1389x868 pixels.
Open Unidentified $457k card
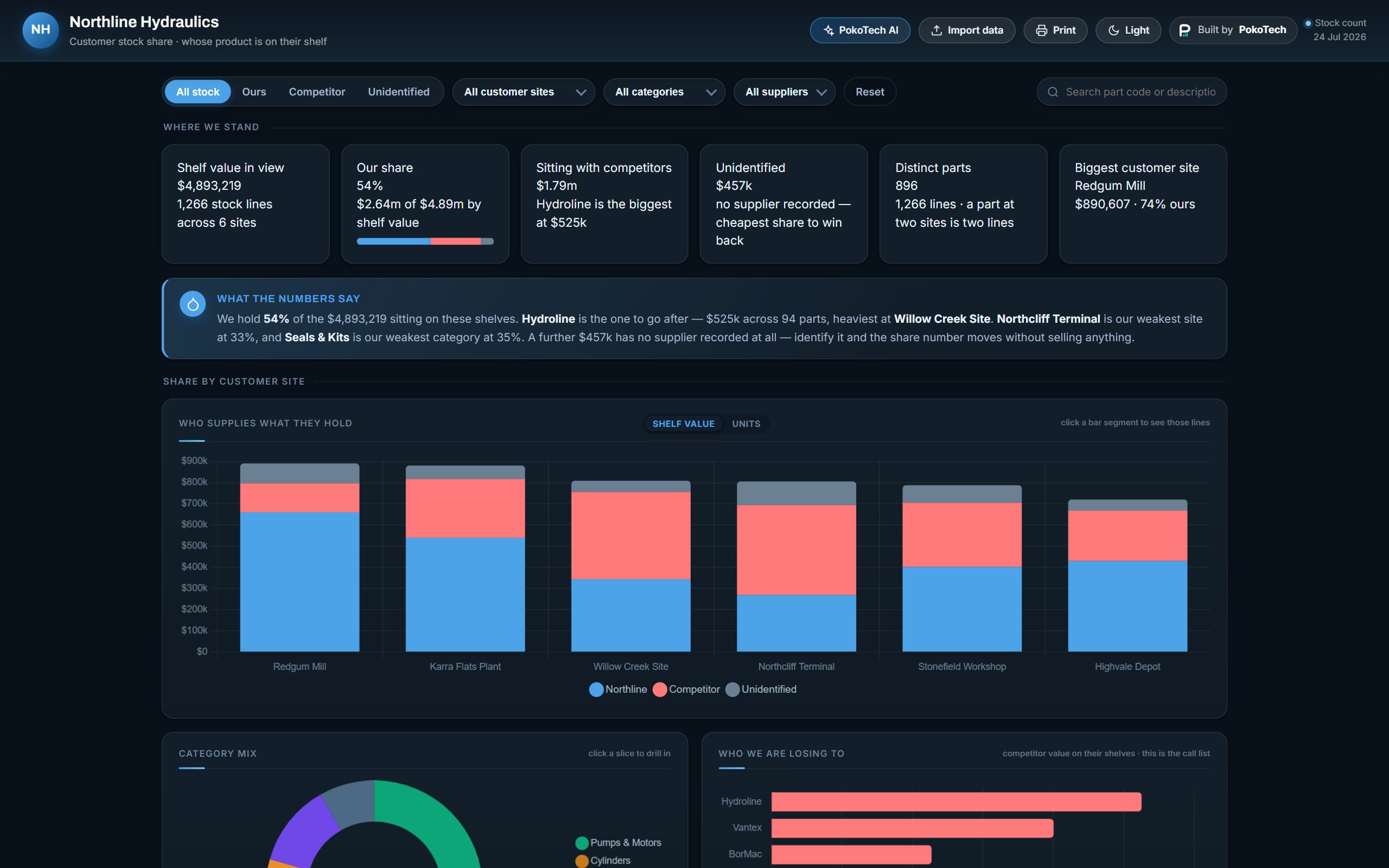(783, 204)
